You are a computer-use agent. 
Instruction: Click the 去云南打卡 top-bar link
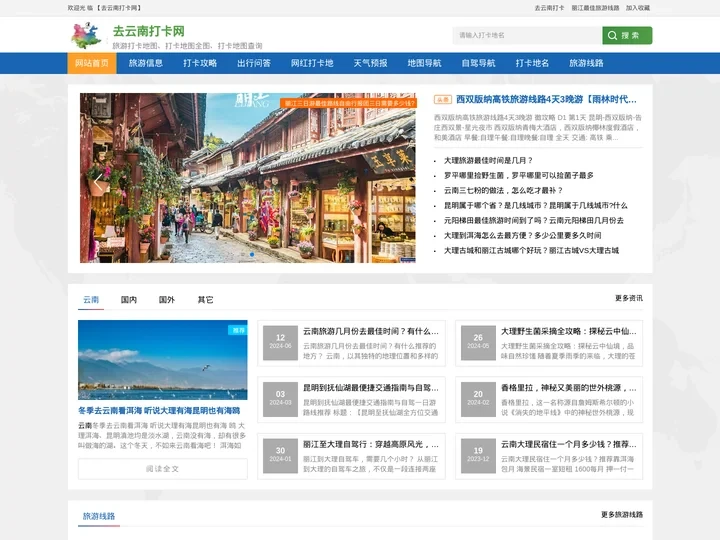click(549, 8)
